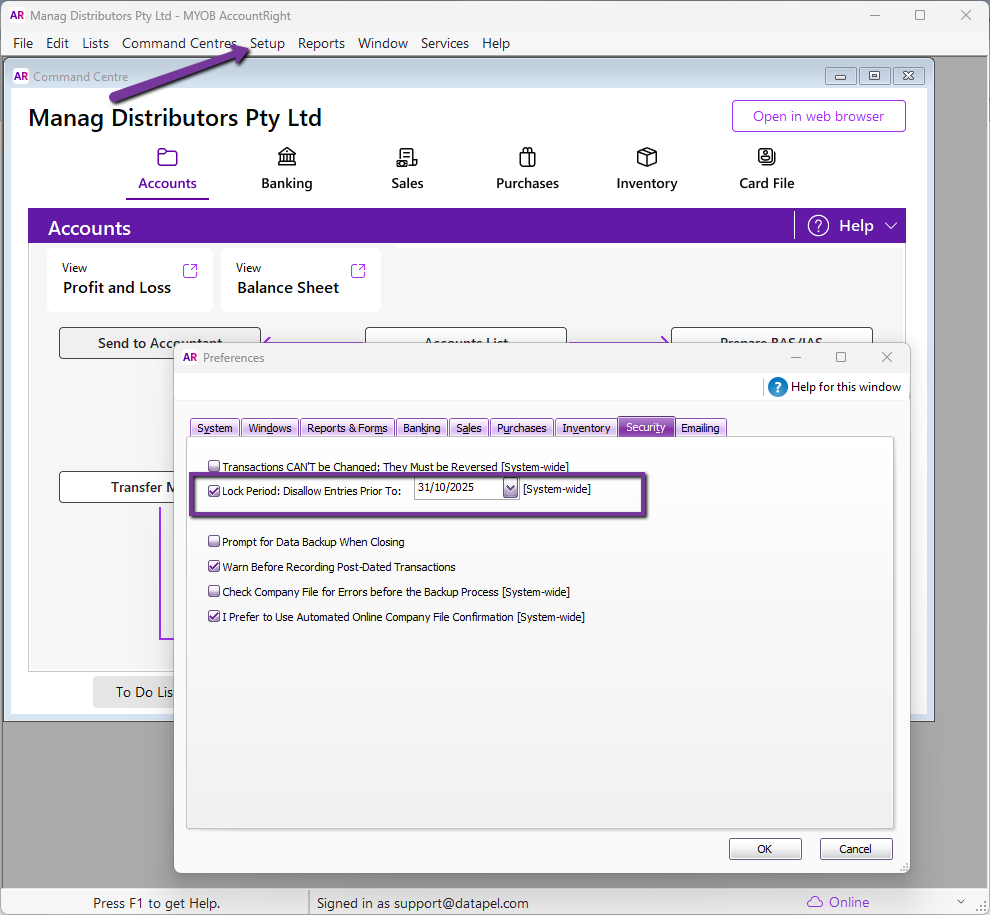The image size is (990, 915).
Task: Open the Edit menu
Action: [57, 44]
